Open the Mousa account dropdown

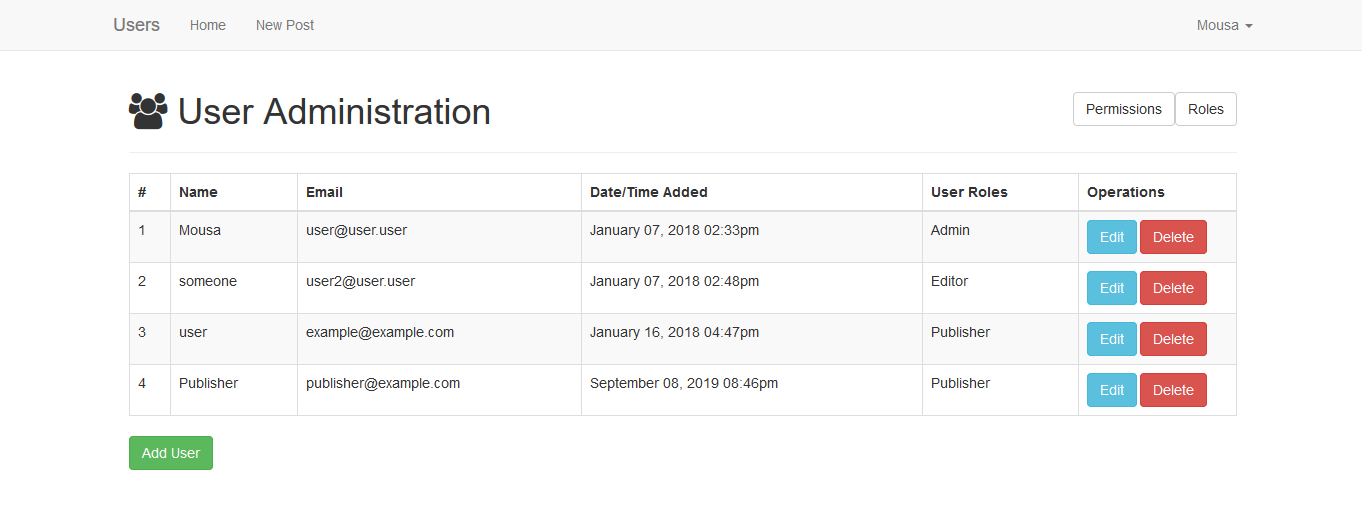(1224, 25)
